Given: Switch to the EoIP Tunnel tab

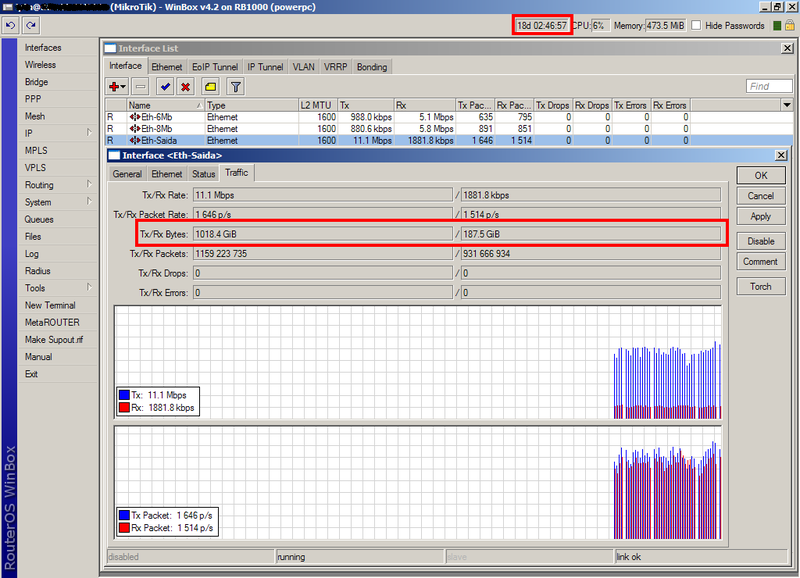Looking at the screenshot, I should (215, 67).
